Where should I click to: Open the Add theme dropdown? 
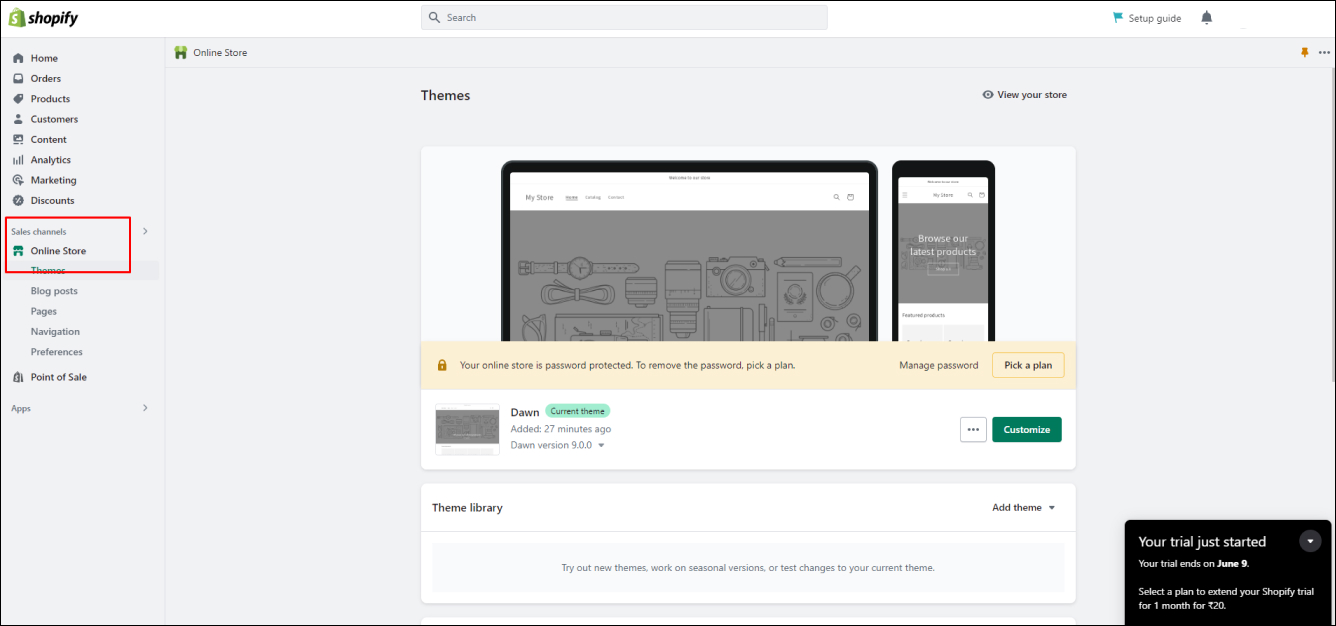(1024, 508)
